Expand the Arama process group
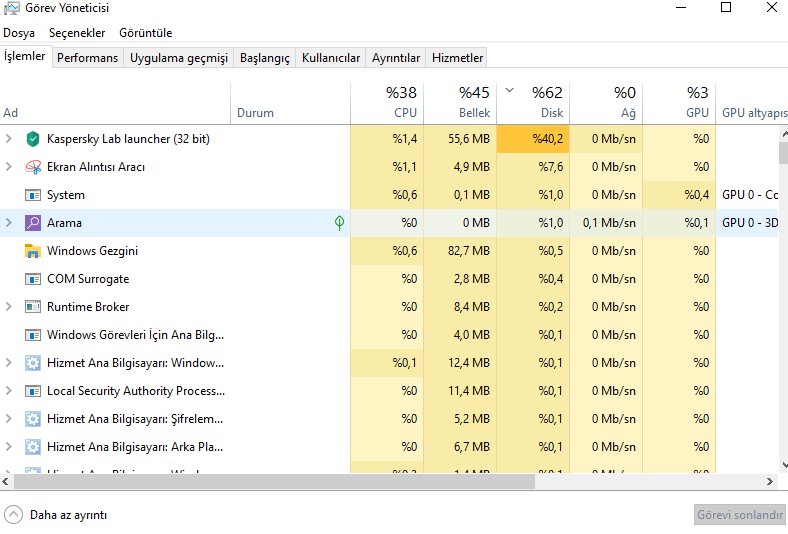 [x=9, y=223]
